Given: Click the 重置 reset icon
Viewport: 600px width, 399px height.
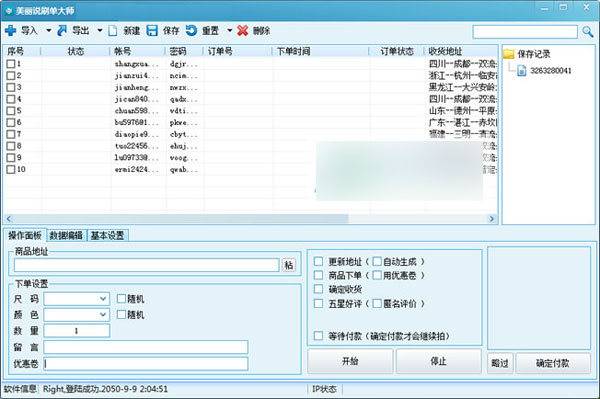Looking at the screenshot, I should click(x=191, y=31).
